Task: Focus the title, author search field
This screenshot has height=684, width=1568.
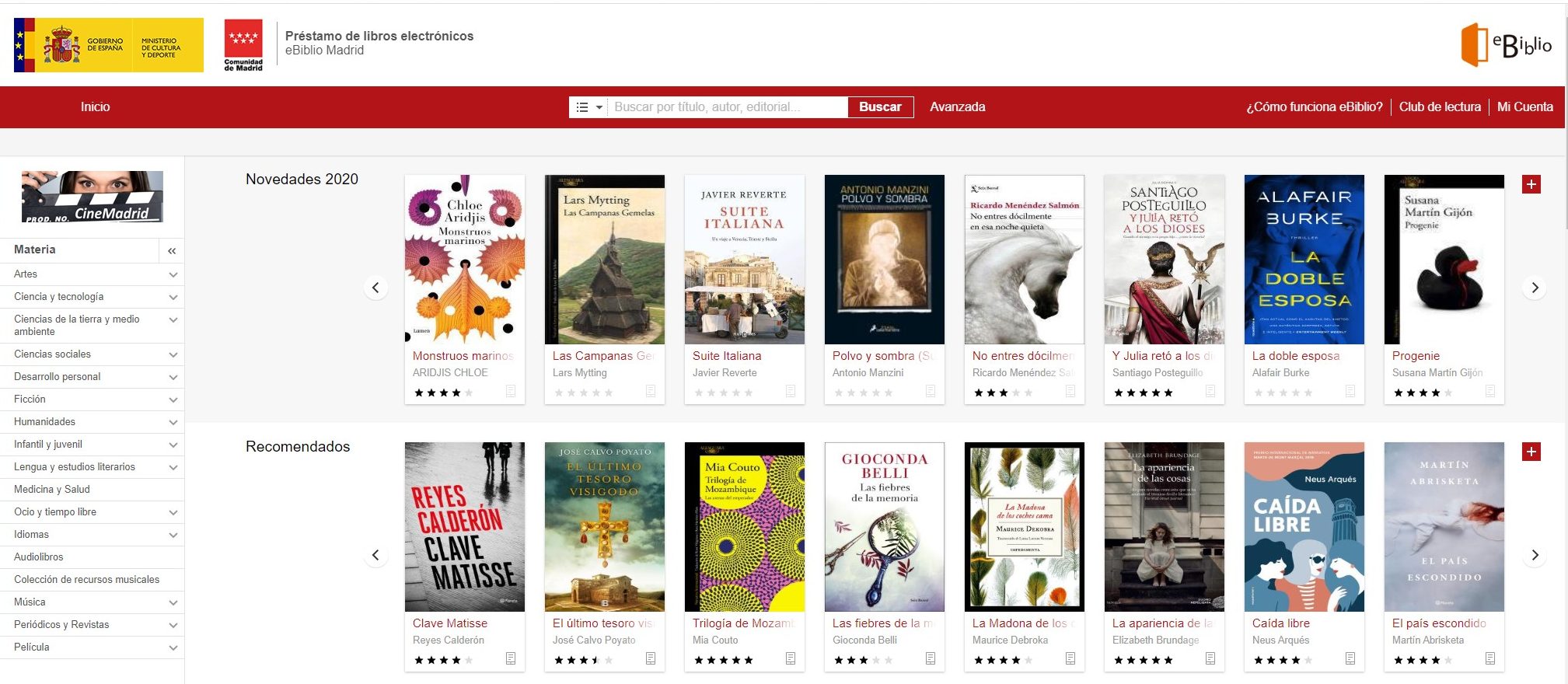Action: (728, 107)
